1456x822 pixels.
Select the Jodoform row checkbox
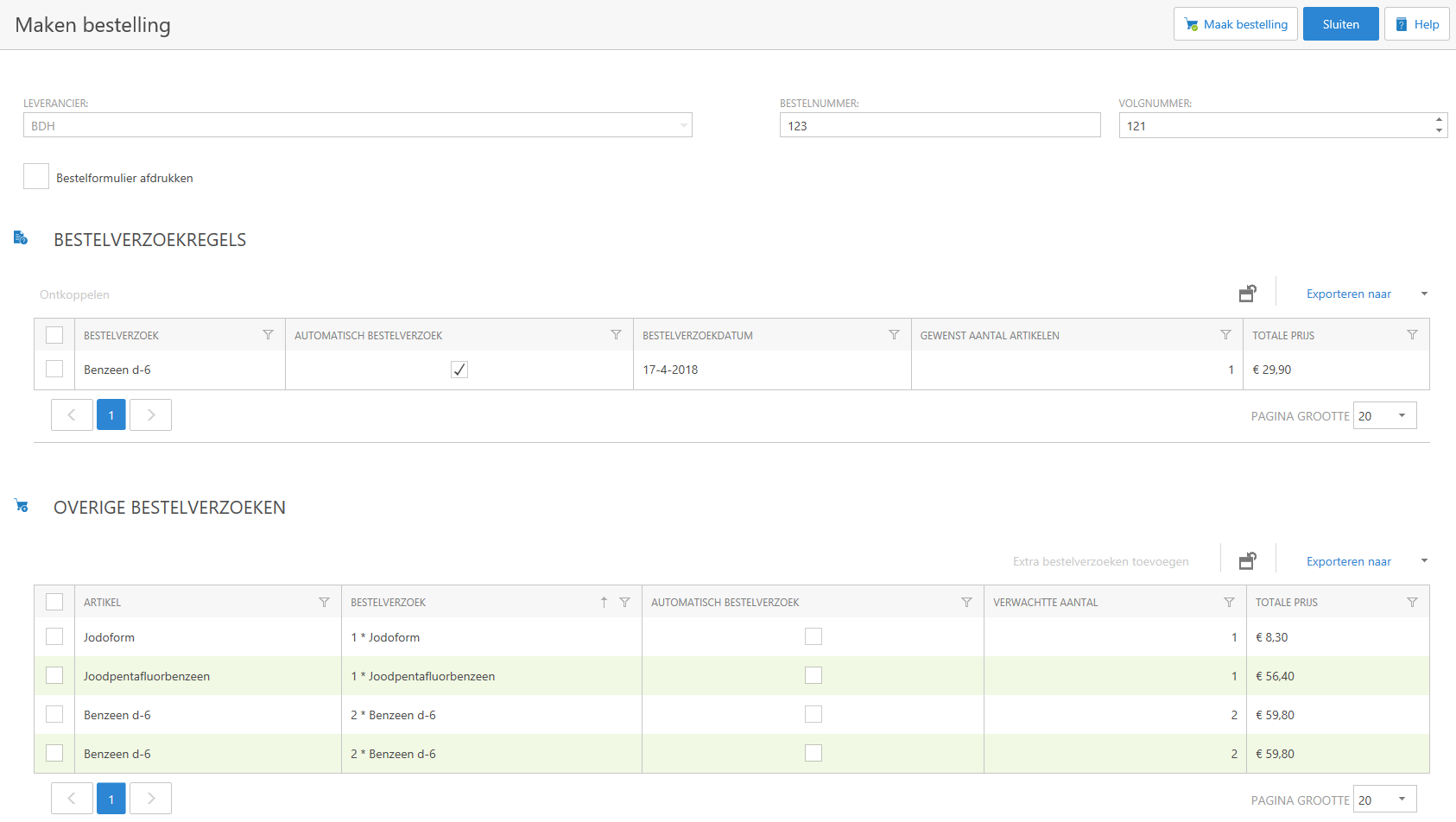pyautogui.click(x=54, y=636)
